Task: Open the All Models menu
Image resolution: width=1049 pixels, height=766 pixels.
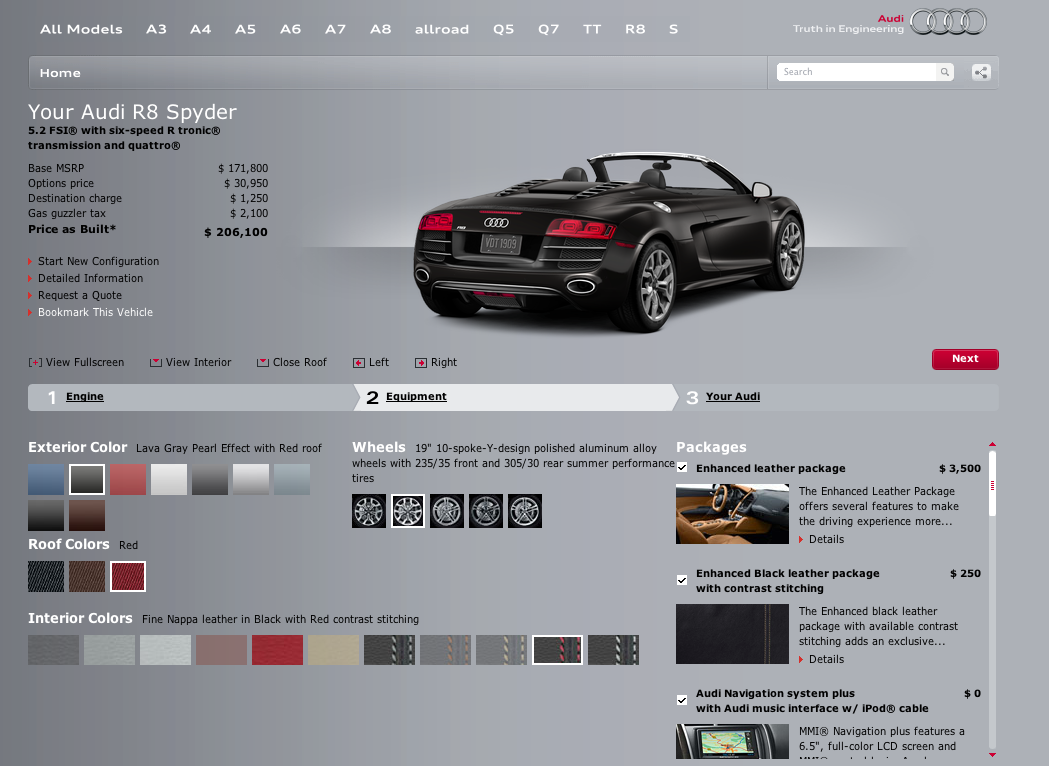Action: [81, 29]
